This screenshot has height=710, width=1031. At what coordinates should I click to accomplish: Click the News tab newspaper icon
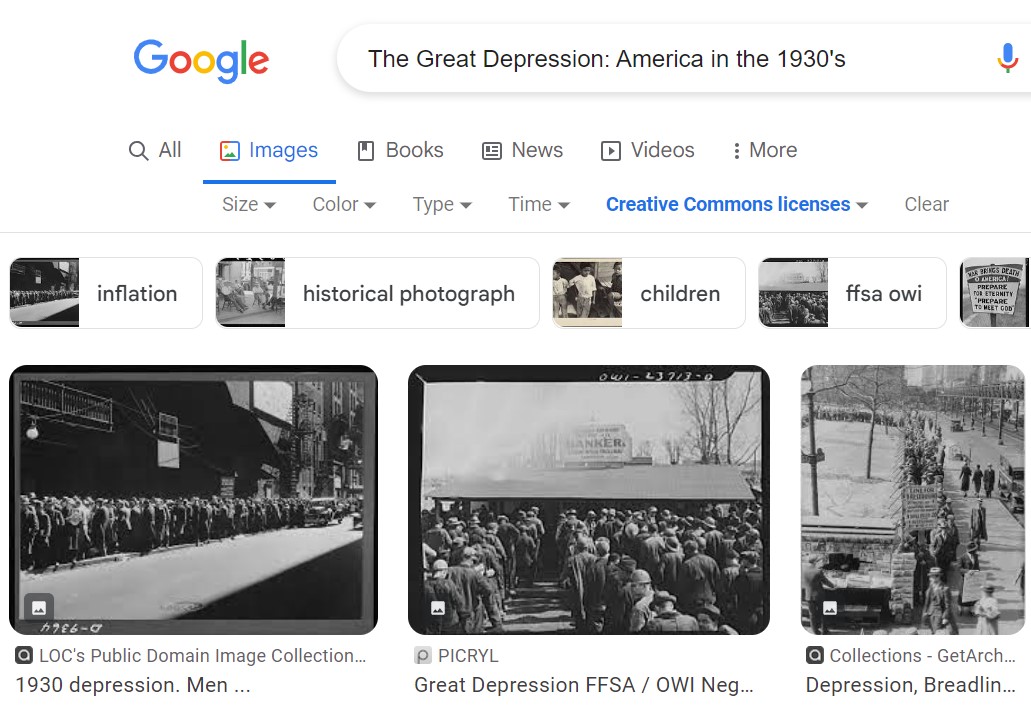pyautogui.click(x=492, y=151)
